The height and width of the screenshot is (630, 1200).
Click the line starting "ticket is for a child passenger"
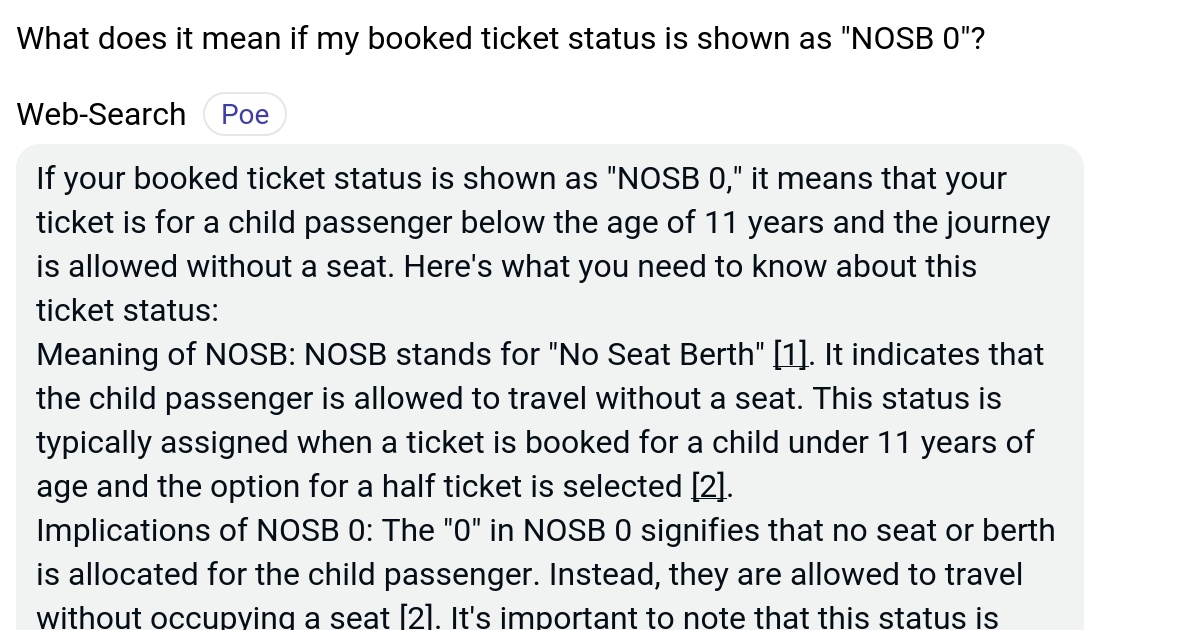point(543,223)
